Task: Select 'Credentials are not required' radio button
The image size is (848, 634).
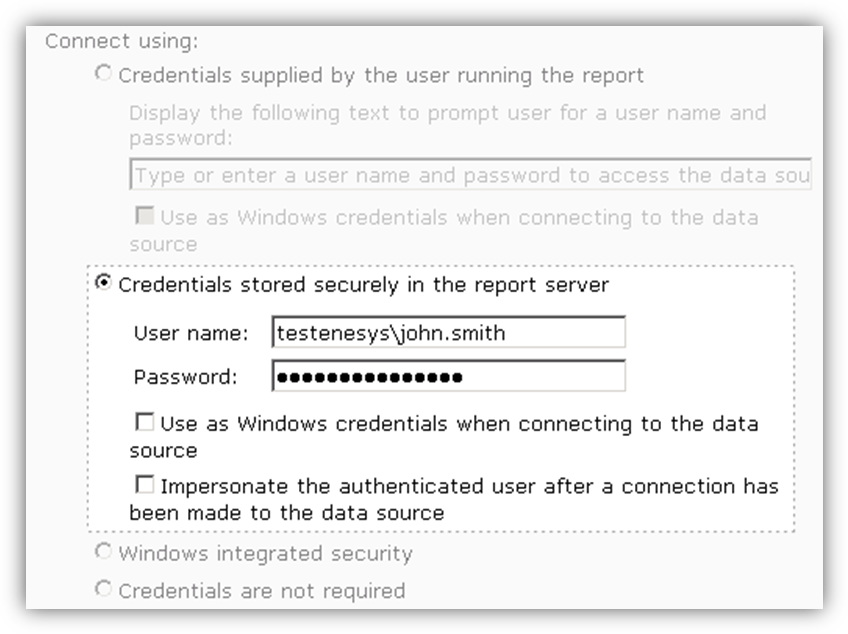Action: pyautogui.click(x=103, y=589)
